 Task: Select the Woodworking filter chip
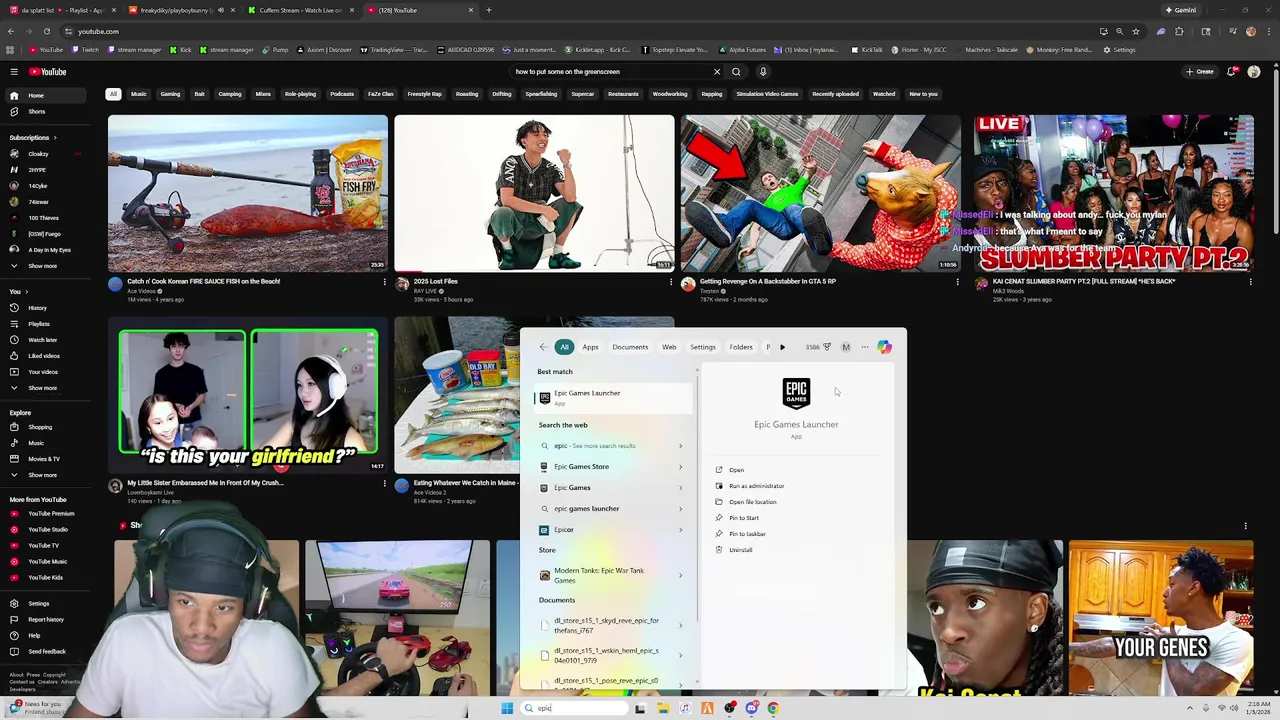[x=670, y=94]
